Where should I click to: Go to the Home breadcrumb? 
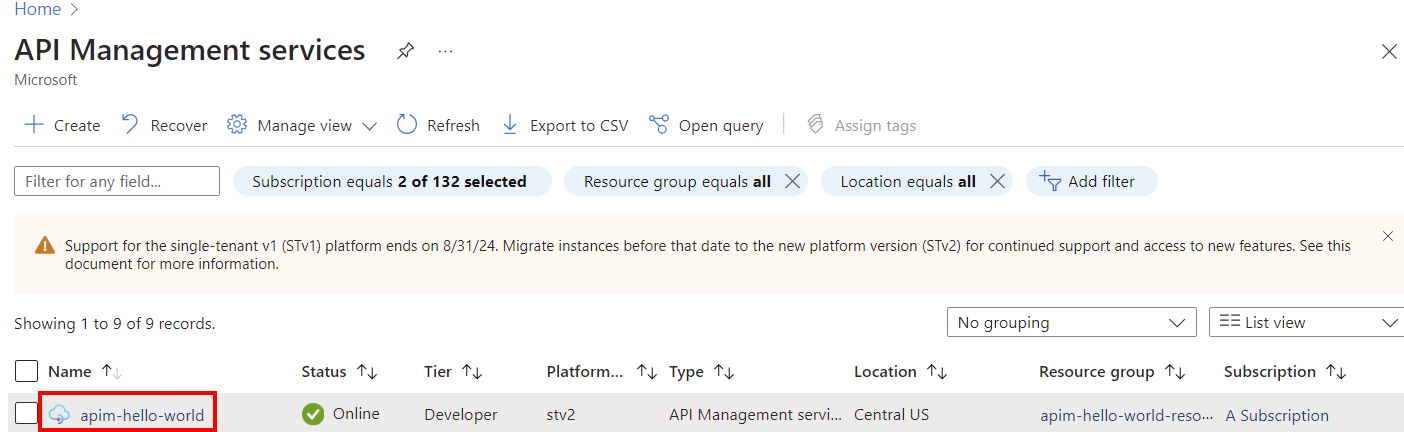(37, 9)
